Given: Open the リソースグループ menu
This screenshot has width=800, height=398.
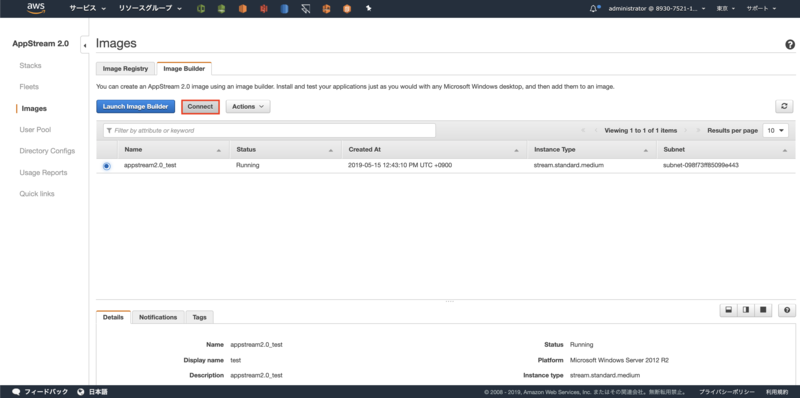Looking at the screenshot, I should tap(150, 9).
